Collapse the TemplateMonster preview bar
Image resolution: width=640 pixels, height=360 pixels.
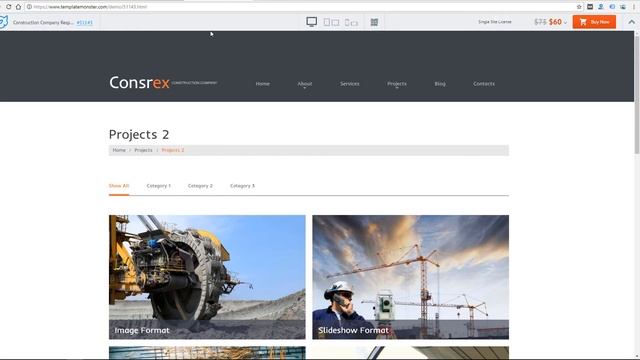pos(631,22)
